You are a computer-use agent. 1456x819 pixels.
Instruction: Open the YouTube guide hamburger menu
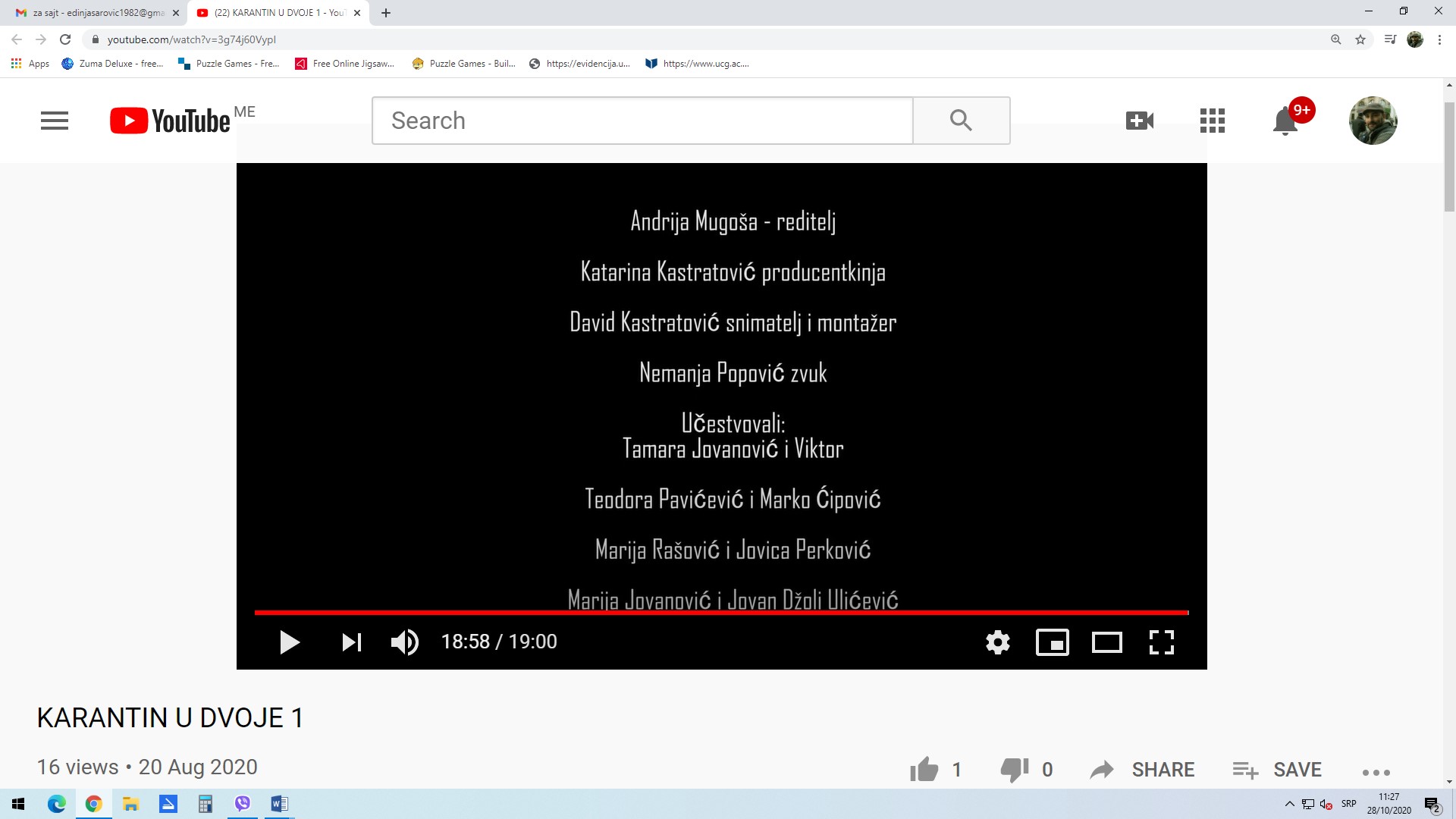[55, 121]
